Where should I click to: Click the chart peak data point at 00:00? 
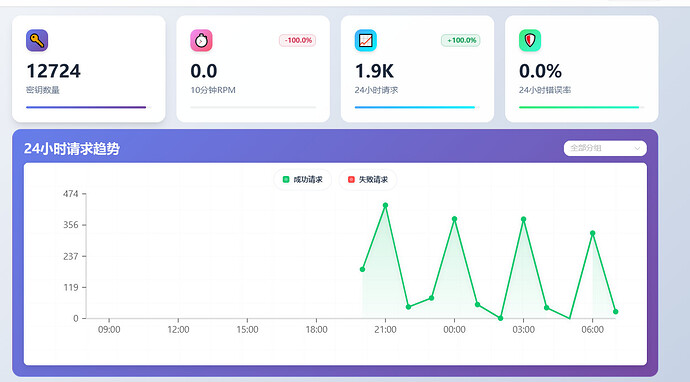455,219
